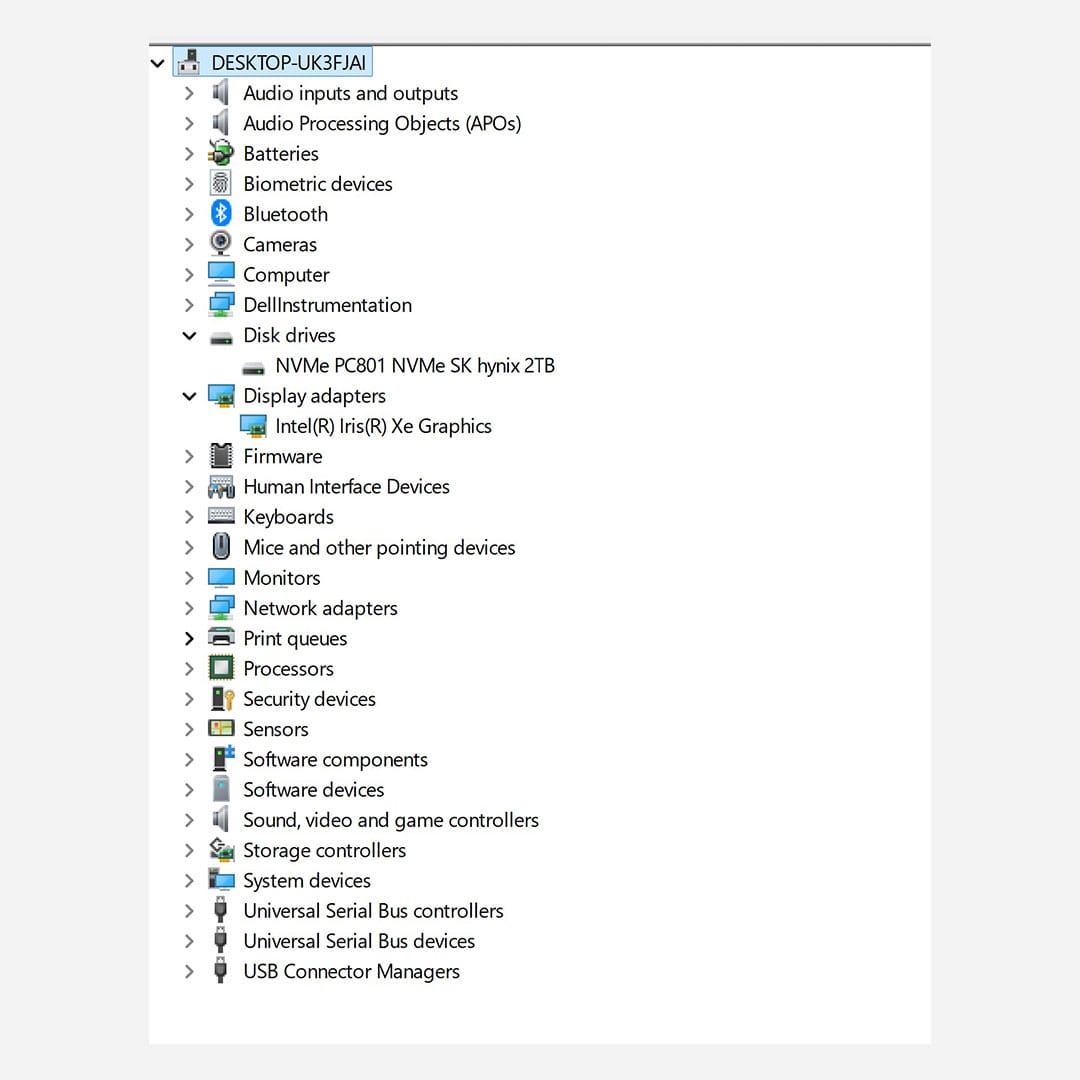Click the Keyboards category icon
The image size is (1080, 1080).
coord(221,517)
